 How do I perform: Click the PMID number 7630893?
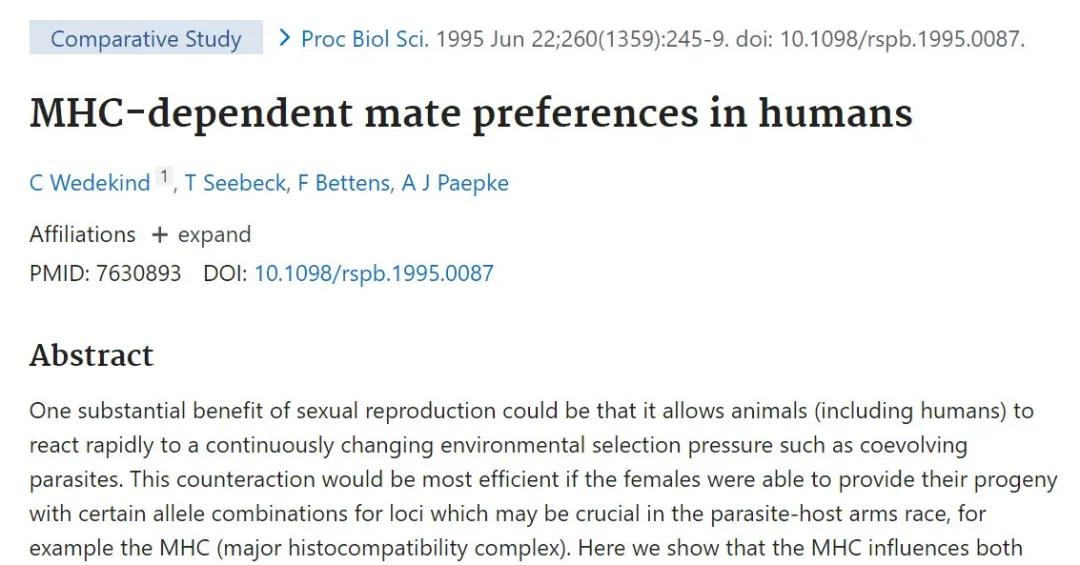pyautogui.click(x=139, y=273)
